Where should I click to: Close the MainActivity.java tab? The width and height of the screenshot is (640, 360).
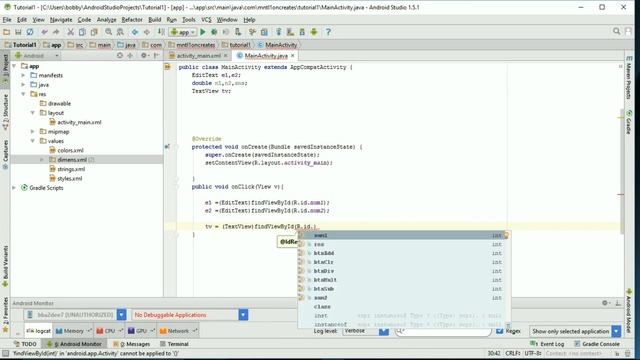293,56
